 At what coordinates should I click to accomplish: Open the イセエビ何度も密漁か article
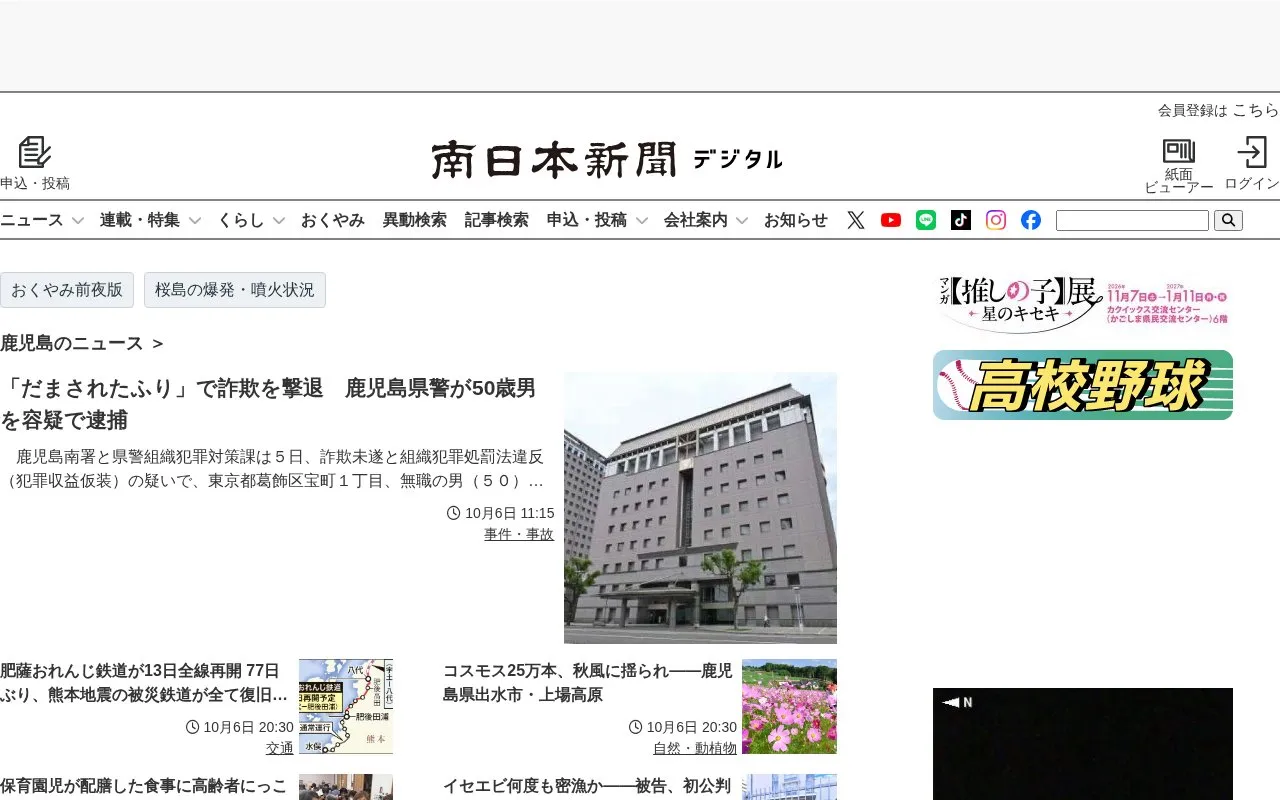pyautogui.click(x=587, y=787)
